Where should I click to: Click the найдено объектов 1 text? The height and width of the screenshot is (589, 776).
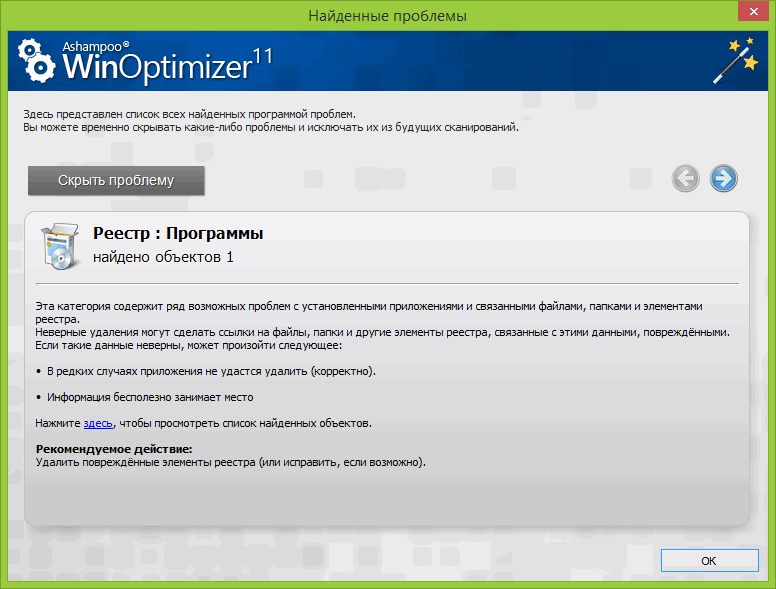pos(163,258)
